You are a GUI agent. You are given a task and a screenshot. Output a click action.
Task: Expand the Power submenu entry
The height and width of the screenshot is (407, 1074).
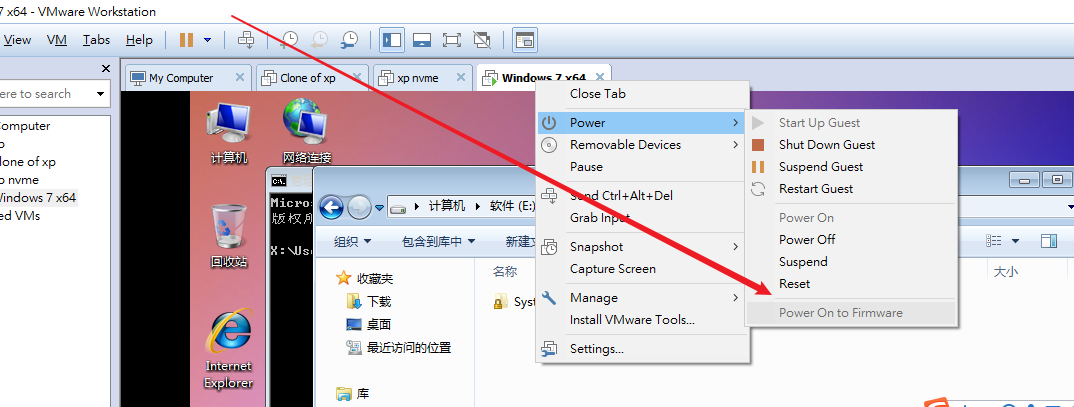[642, 123]
